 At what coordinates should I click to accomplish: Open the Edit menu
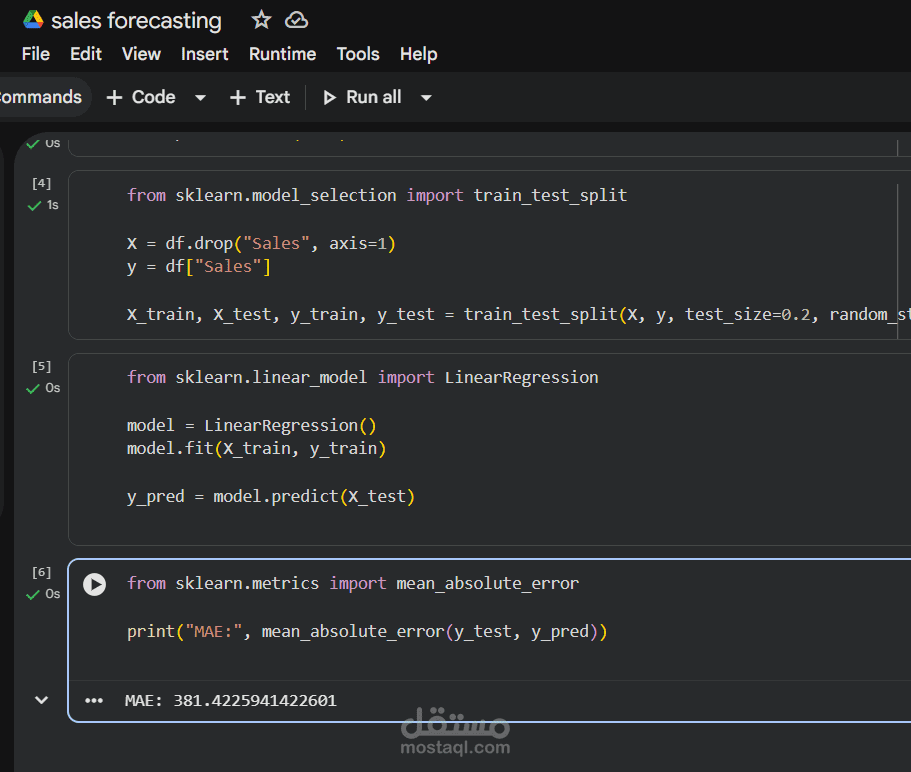pos(86,54)
